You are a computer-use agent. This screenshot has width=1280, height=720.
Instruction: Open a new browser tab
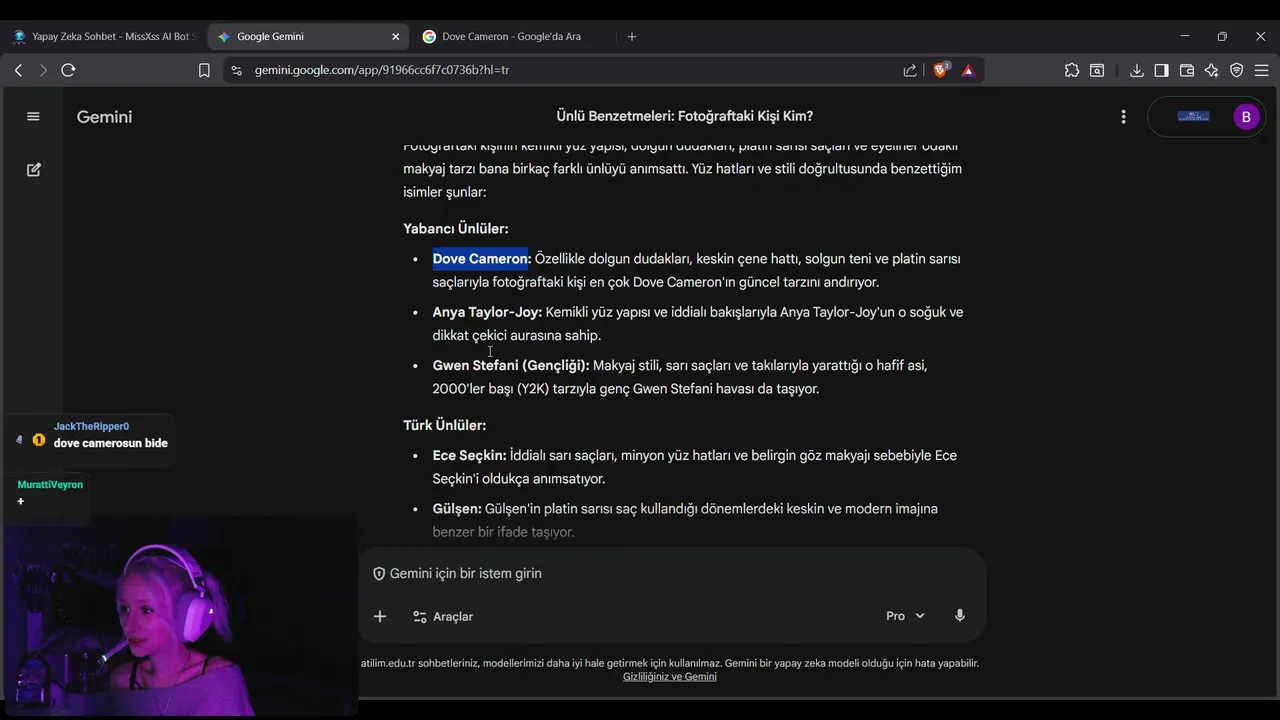pyautogui.click(x=631, y=36)
